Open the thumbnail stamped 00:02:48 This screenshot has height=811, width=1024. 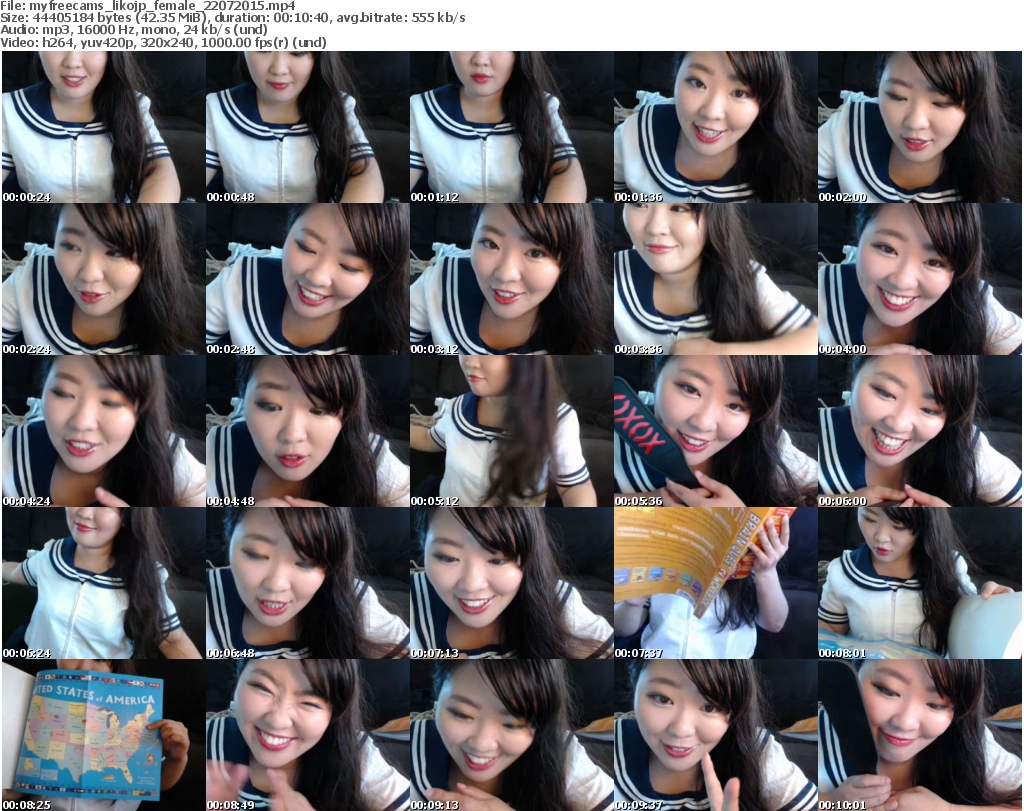tap(308, 279)
